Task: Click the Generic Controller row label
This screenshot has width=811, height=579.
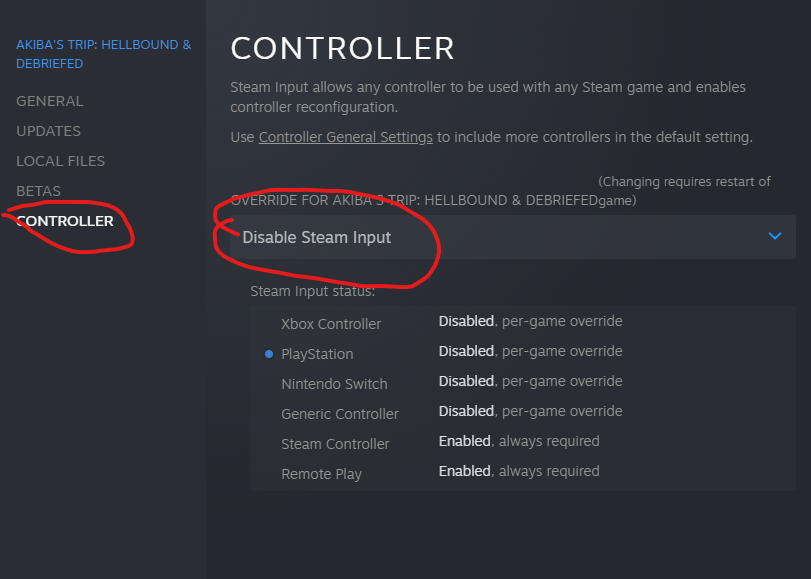Action: (340, 414)
